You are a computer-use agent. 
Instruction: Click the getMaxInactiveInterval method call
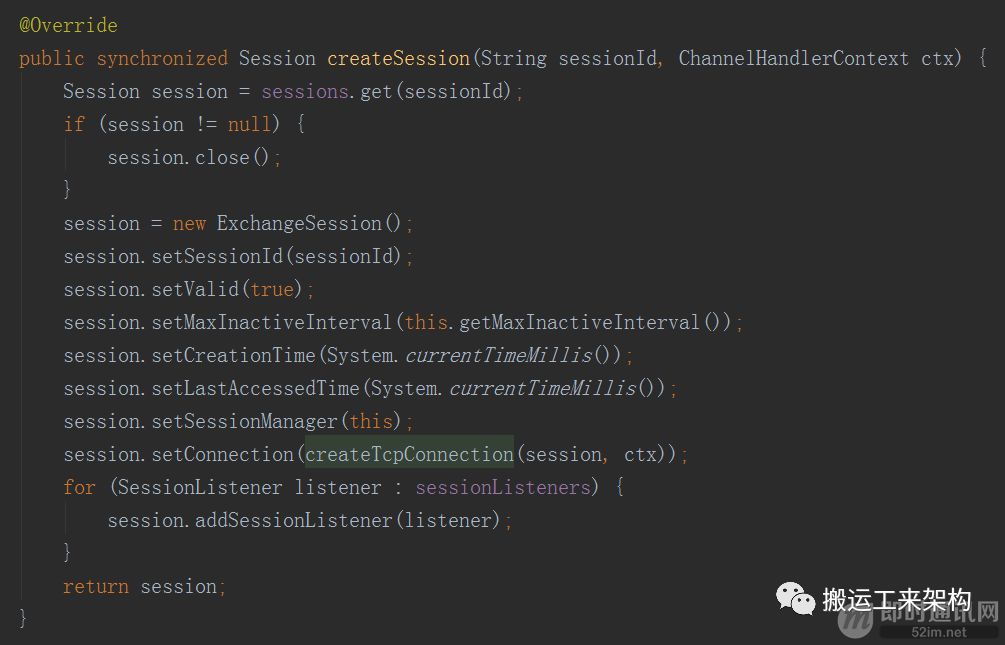(x=580, y=322)
